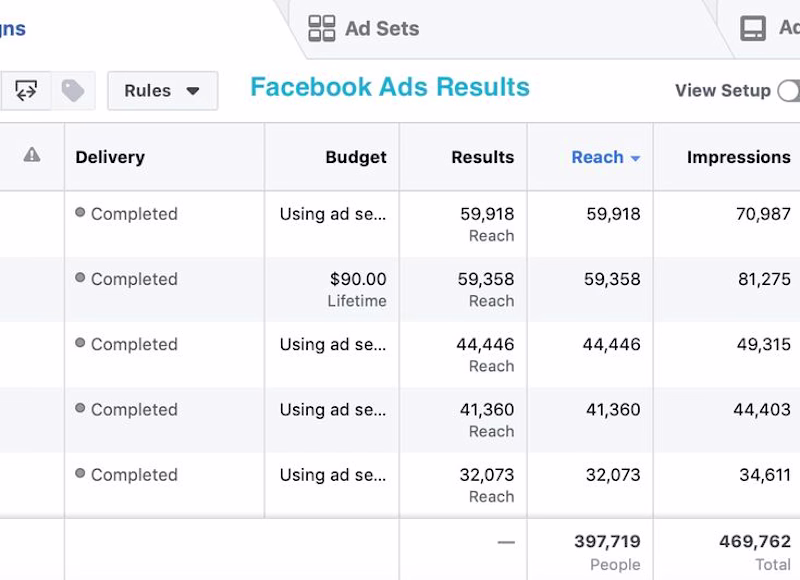The width and height of the screenshot is (800, 580).
Task: Open the Rules dropdown
Action: tap(162, 91)
